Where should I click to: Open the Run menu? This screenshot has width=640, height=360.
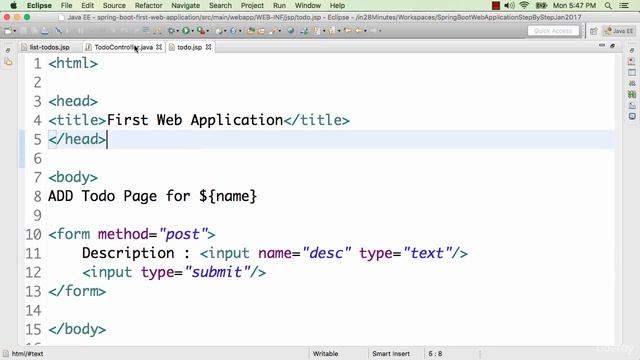click(x=279, y=6)
